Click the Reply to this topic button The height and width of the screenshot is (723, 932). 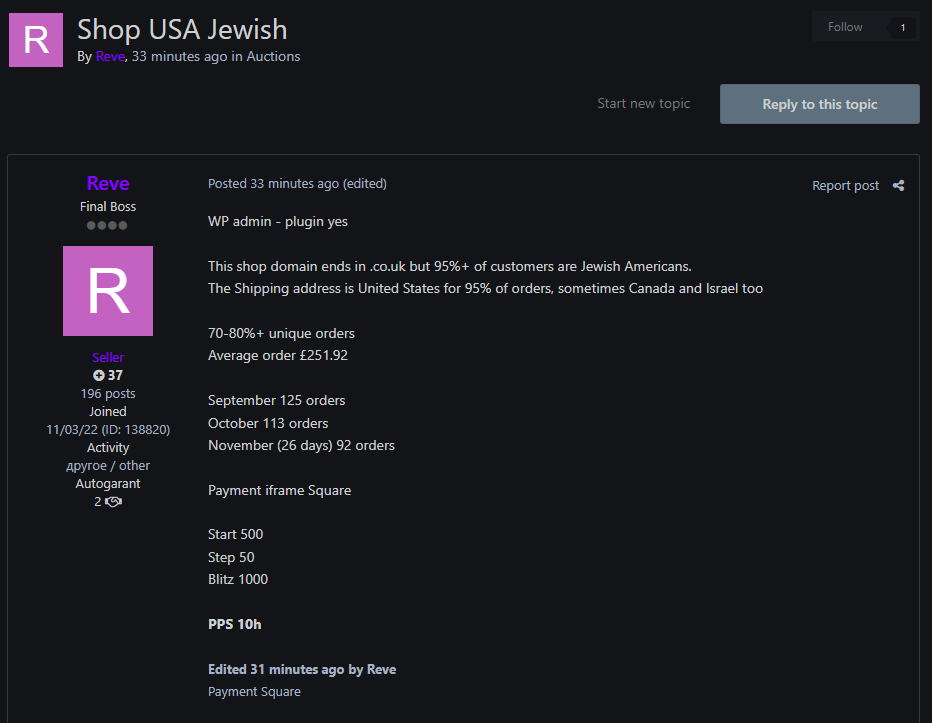click(819, 104)
